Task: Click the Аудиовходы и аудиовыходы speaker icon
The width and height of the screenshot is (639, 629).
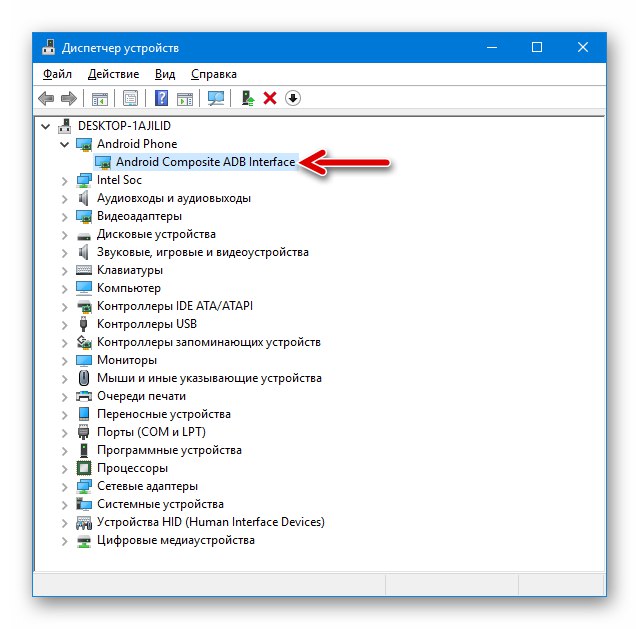Action: click(84, 198)
